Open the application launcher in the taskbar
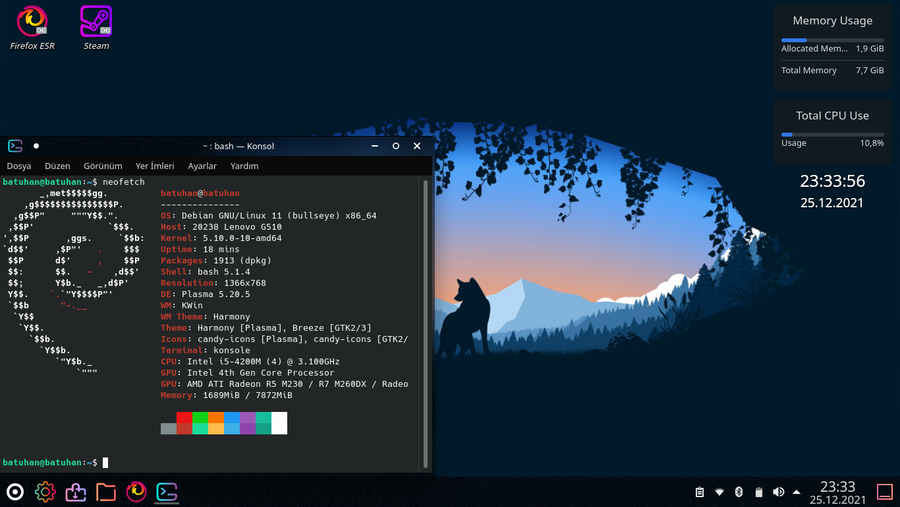This screenshot has height=507, width=900. 15,492
